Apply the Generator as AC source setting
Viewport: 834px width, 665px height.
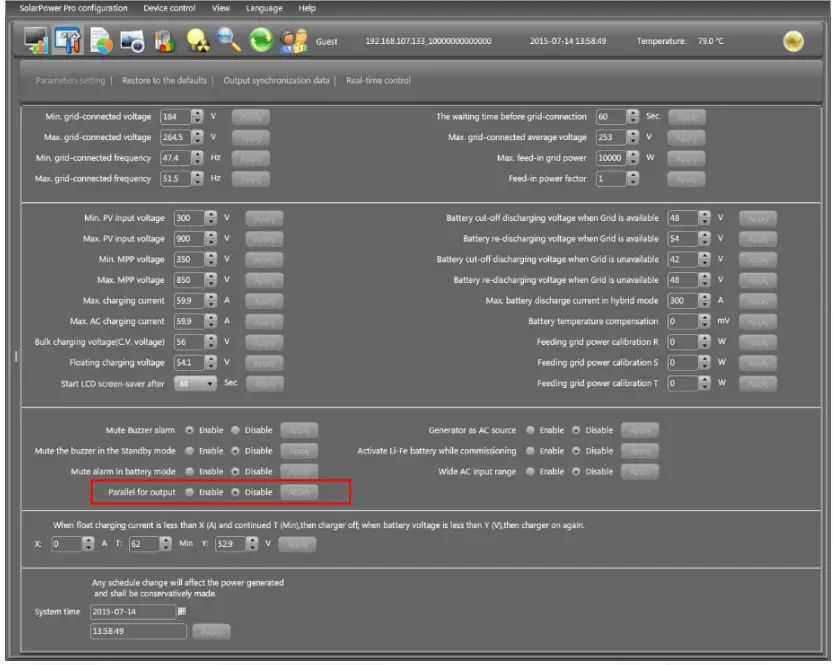pos(640,430)
